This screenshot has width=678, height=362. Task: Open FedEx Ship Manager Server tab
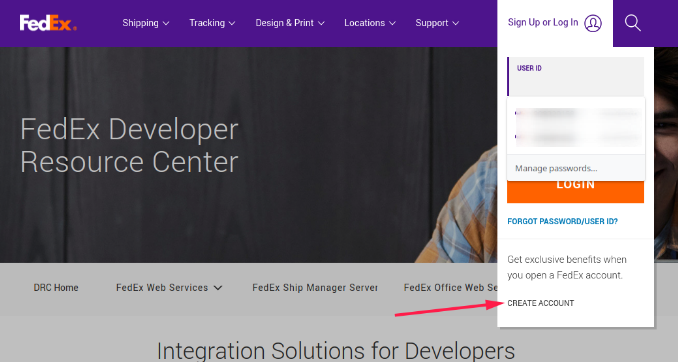click(315, 288)
